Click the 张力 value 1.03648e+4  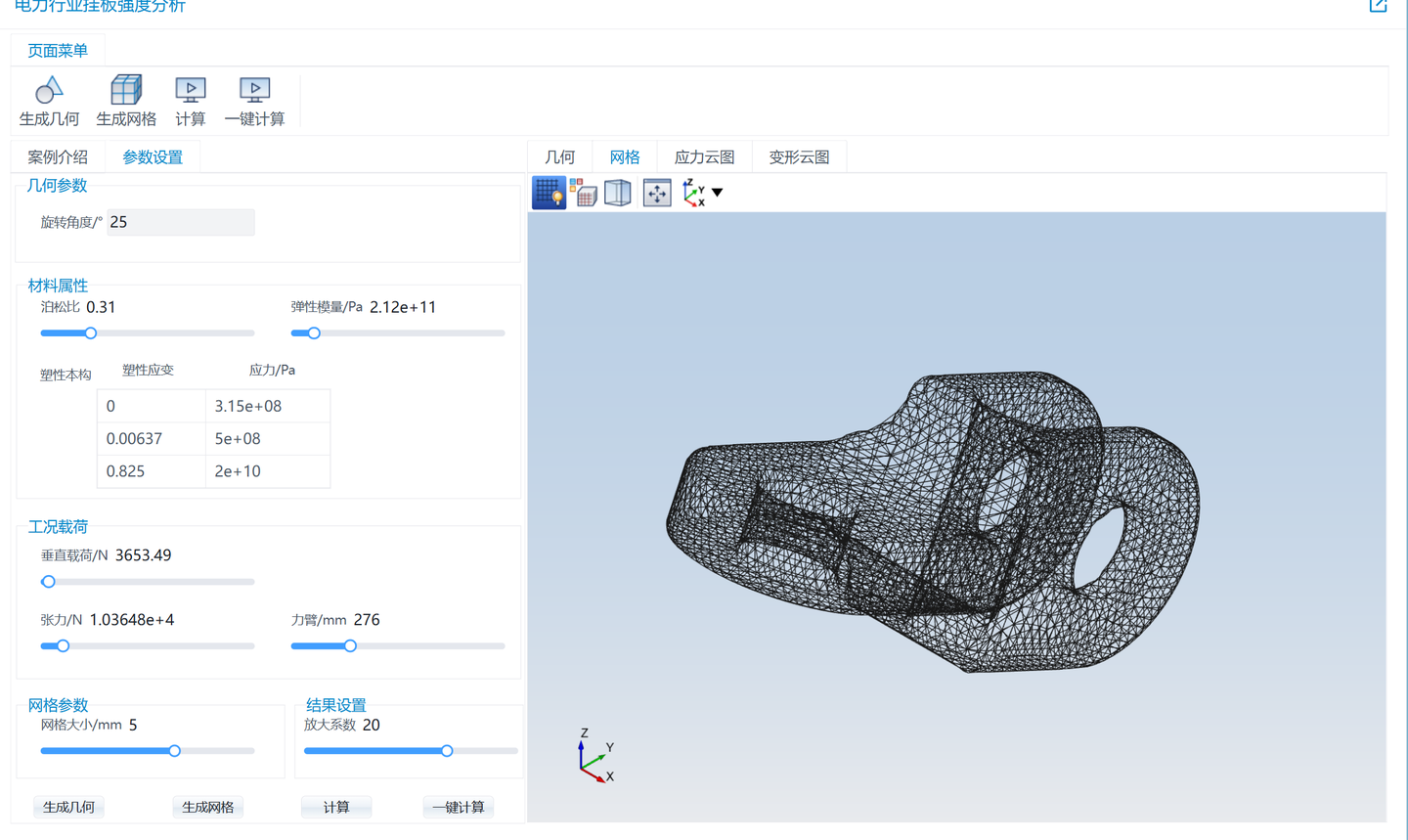[x=132, y=620]
